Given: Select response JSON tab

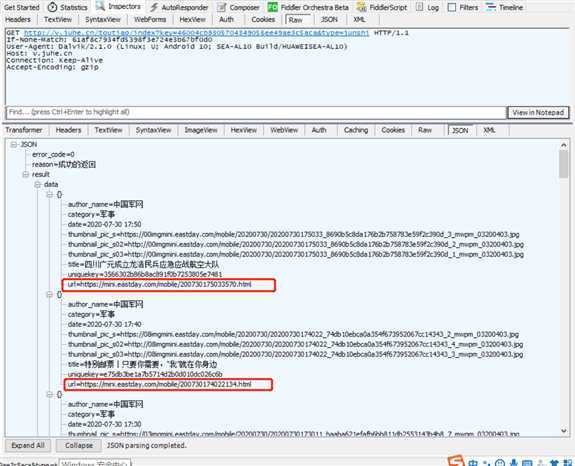Looking at the screenshot, I should click(460, 131).
